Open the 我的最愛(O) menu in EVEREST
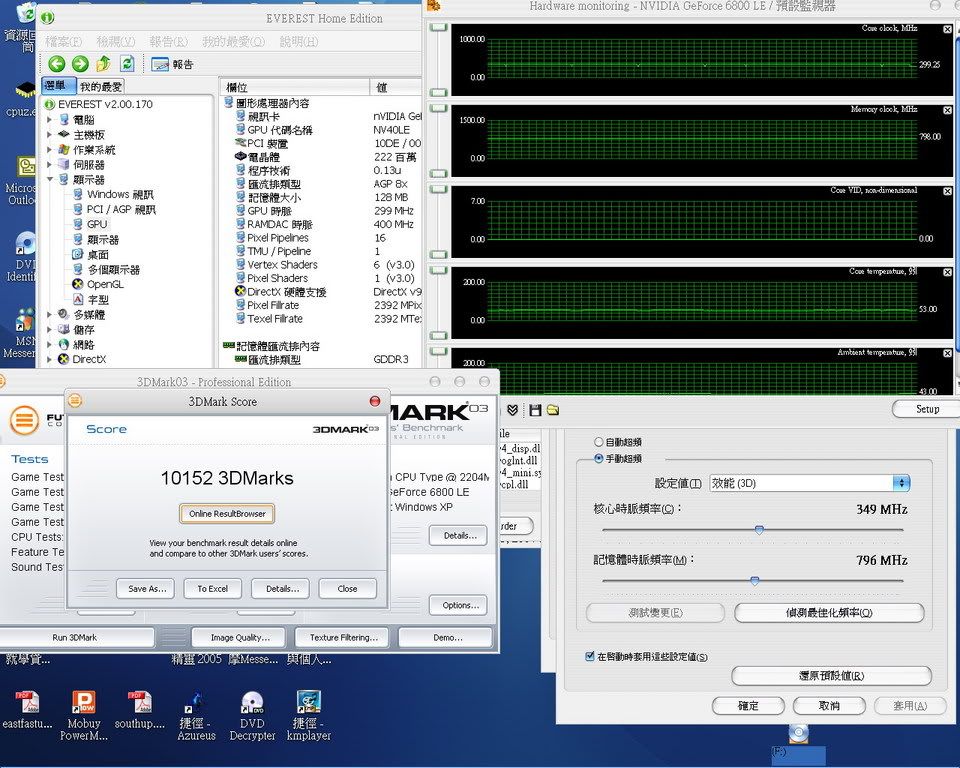Viewport: 960px width, 768px height. pyautogui.click(x=233, y=42)
